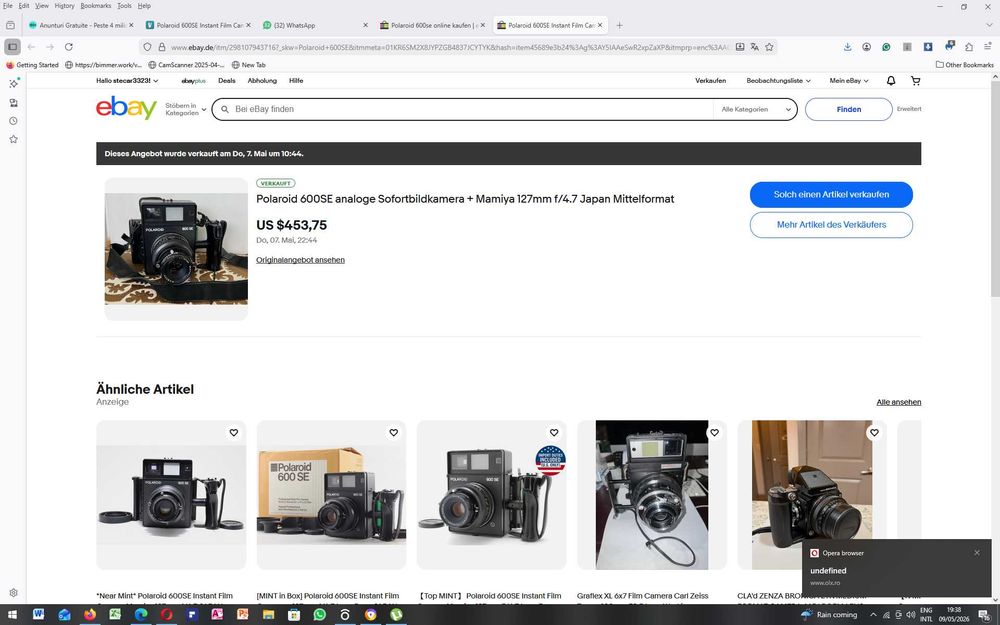Open the Firefox Downloads panel
1000x625 pixels.
point(848,47)
